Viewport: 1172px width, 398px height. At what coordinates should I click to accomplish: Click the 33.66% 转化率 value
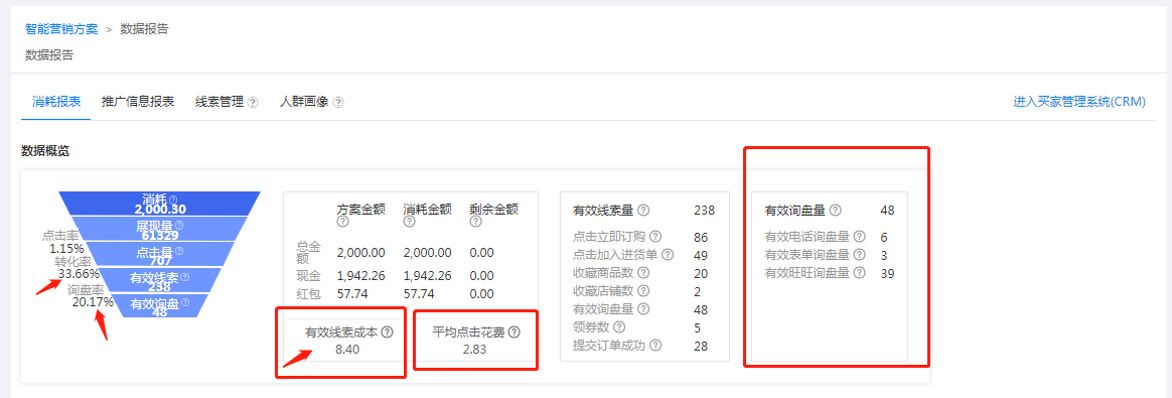pos(78,274)
